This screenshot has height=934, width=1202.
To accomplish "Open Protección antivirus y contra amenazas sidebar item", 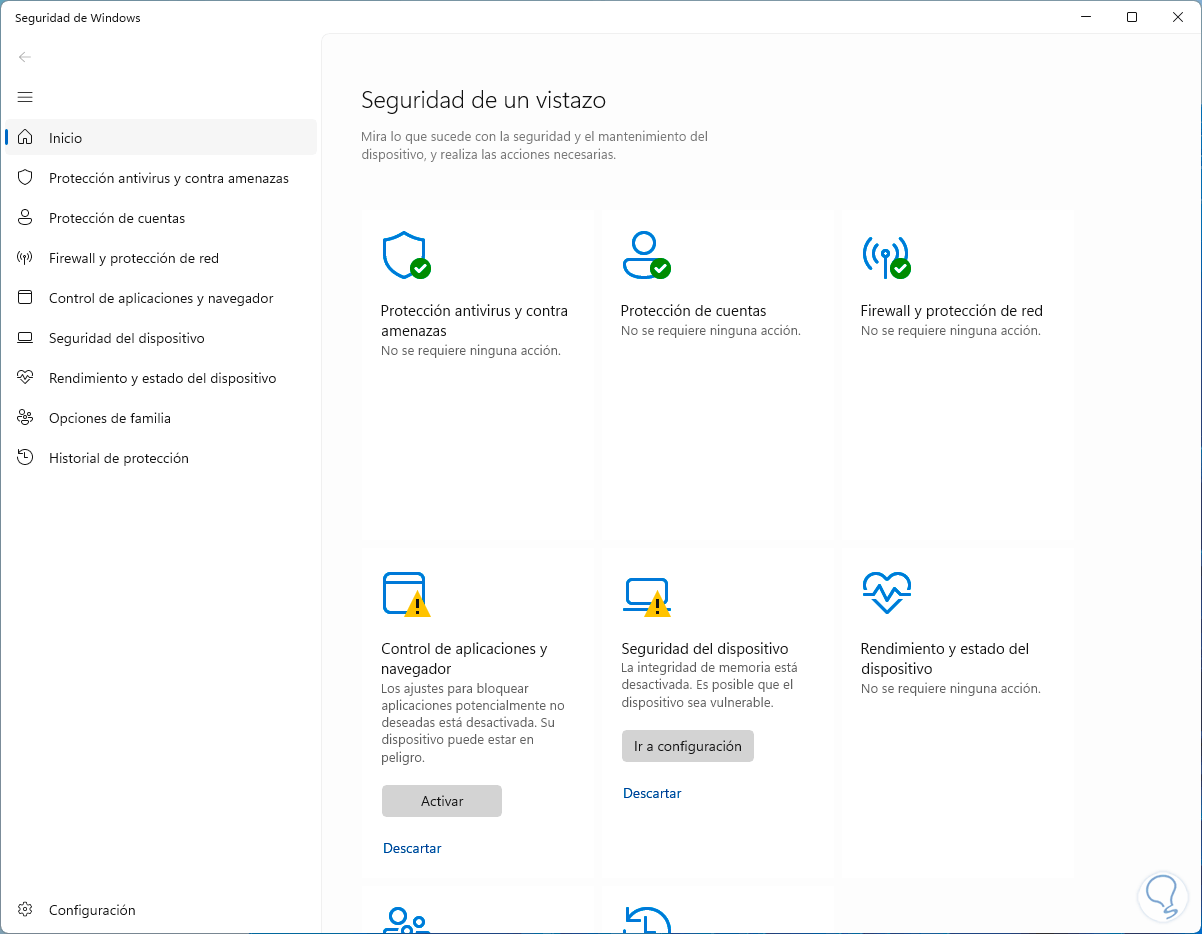I will (168, 178).
